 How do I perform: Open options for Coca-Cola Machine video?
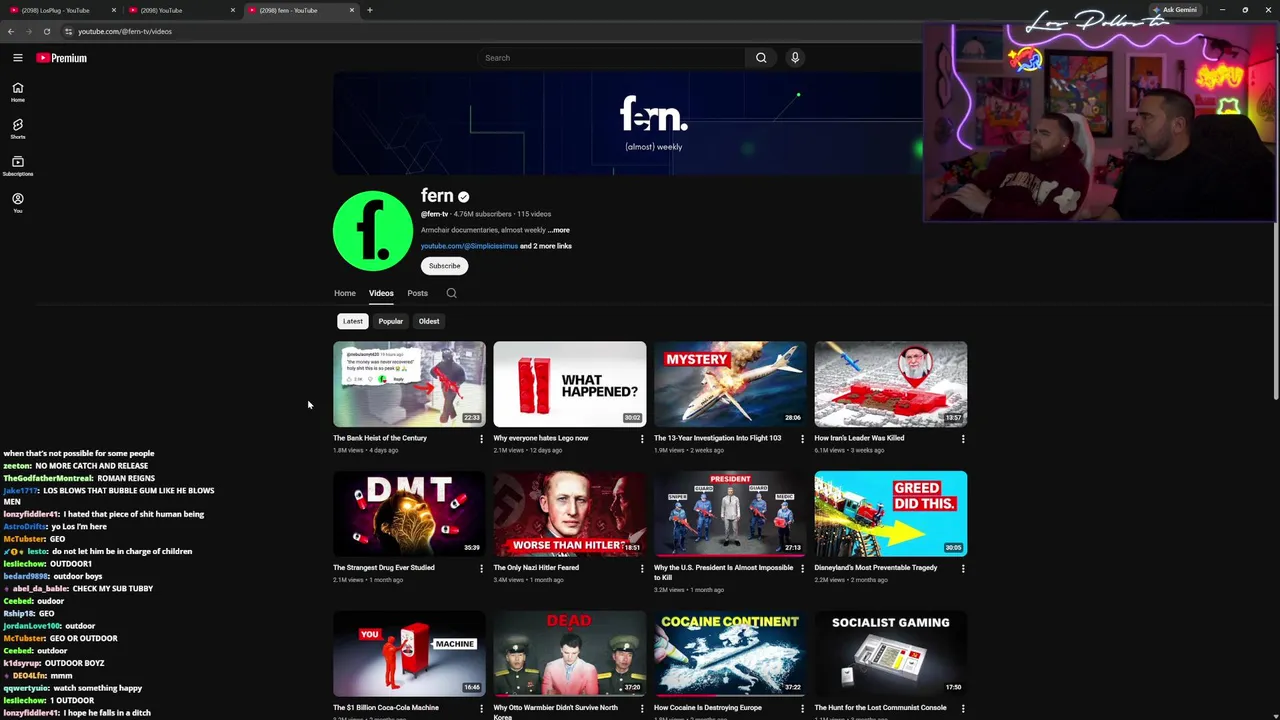[481, 708]
